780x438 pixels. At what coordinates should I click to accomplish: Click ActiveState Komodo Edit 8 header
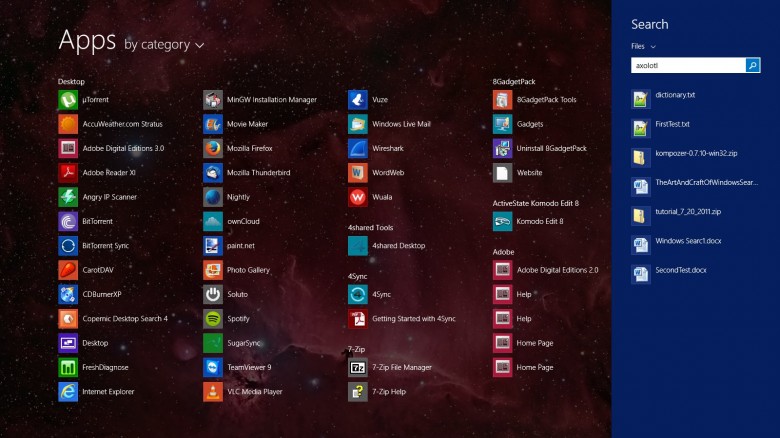click(x=536, y=203)
